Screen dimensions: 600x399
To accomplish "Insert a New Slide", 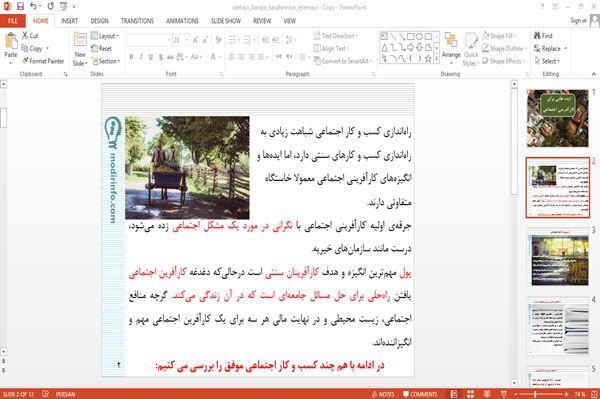I will [80, 49].
